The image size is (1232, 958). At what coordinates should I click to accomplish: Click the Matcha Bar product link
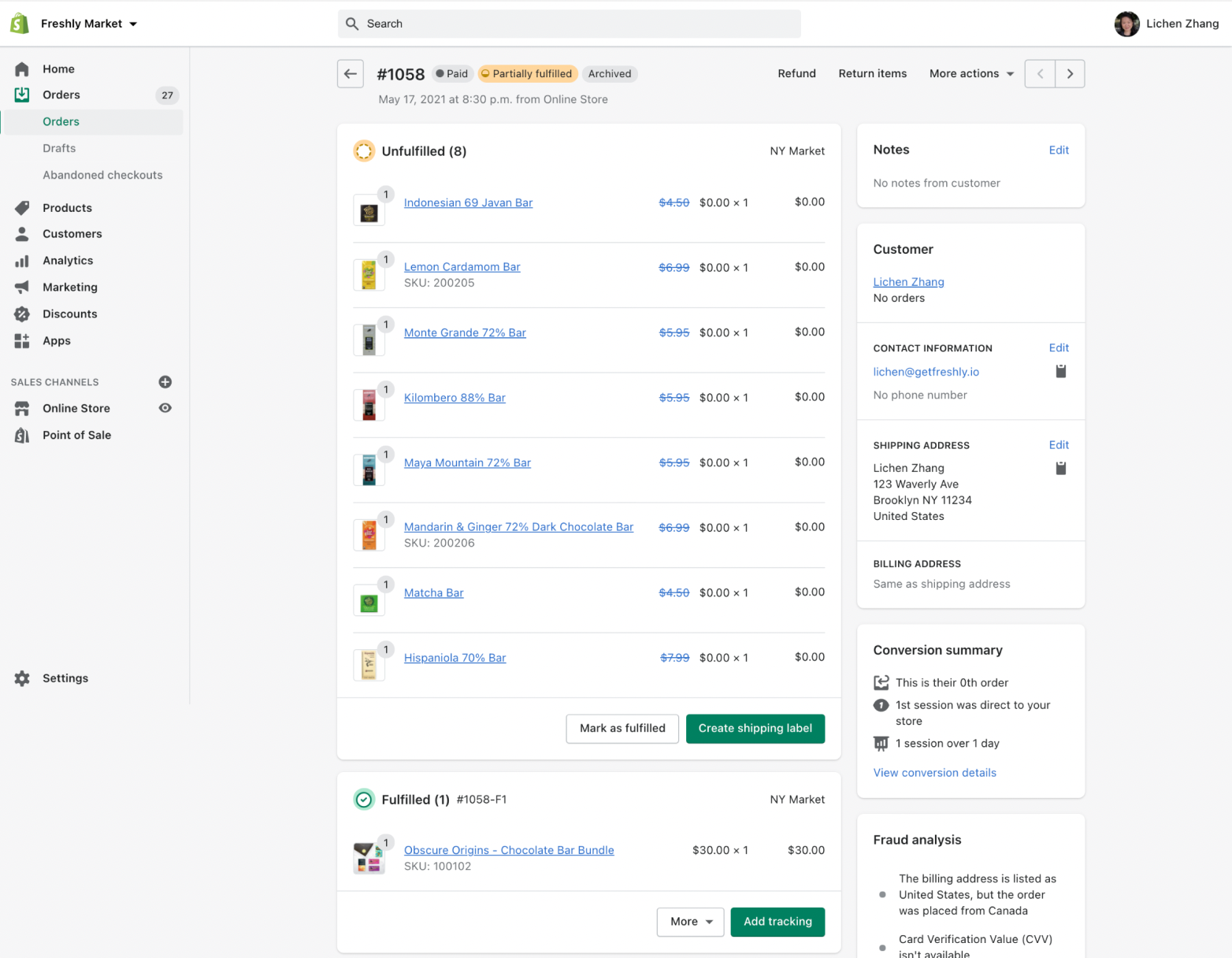tap(434, 593)
